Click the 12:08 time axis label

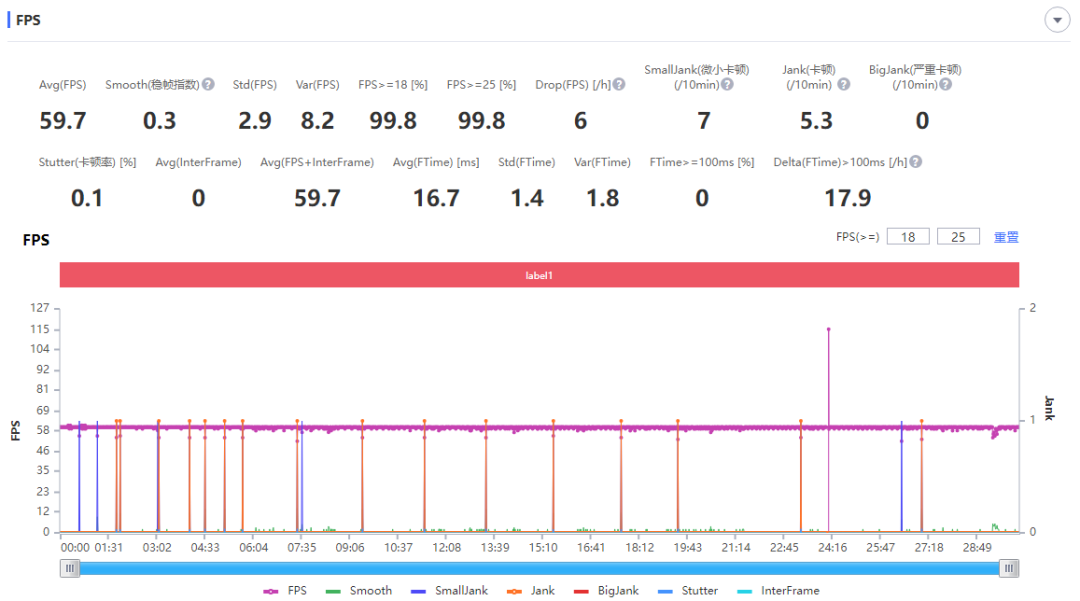point(446,547)
